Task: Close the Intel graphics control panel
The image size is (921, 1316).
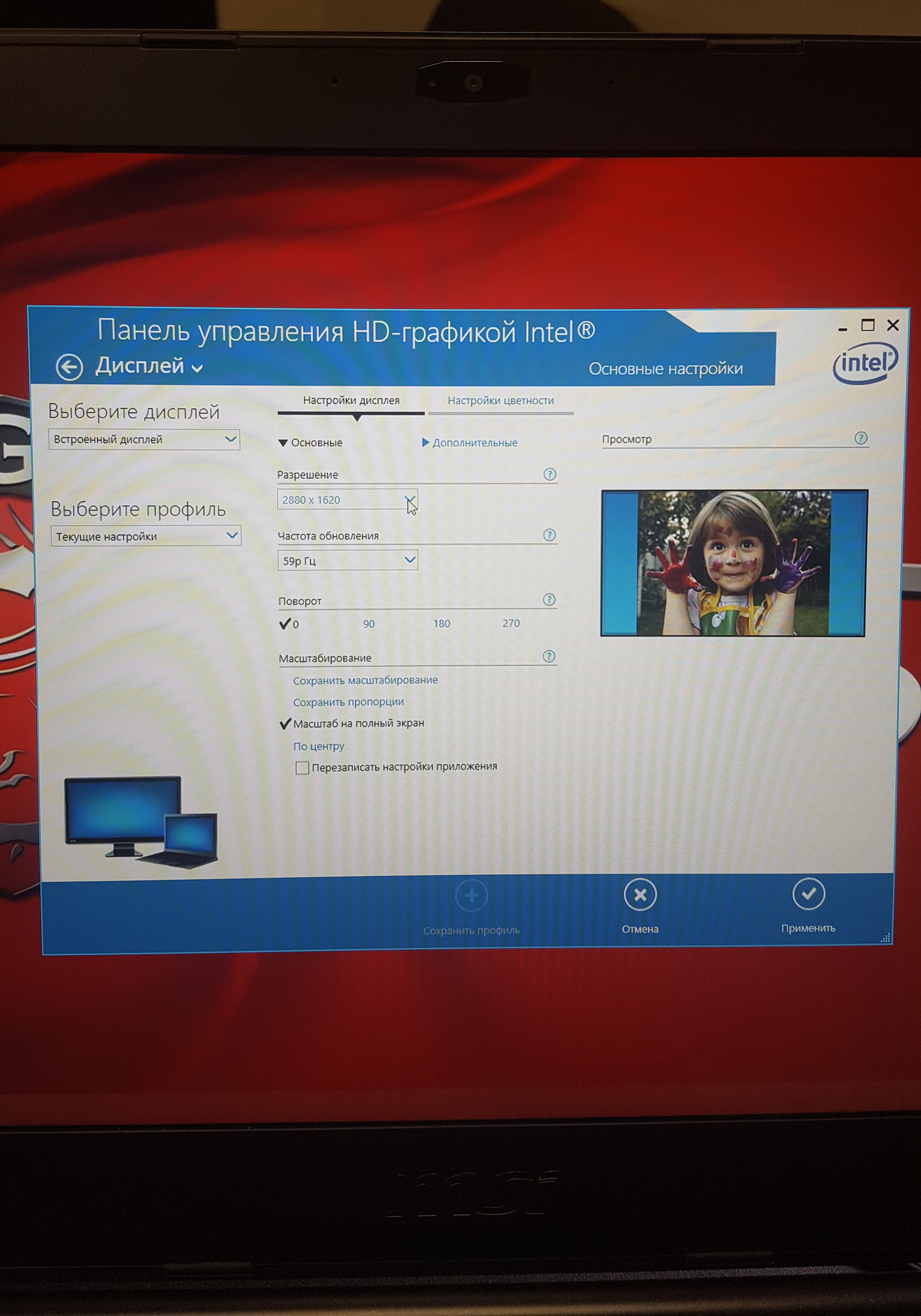Action: (892, 325)
